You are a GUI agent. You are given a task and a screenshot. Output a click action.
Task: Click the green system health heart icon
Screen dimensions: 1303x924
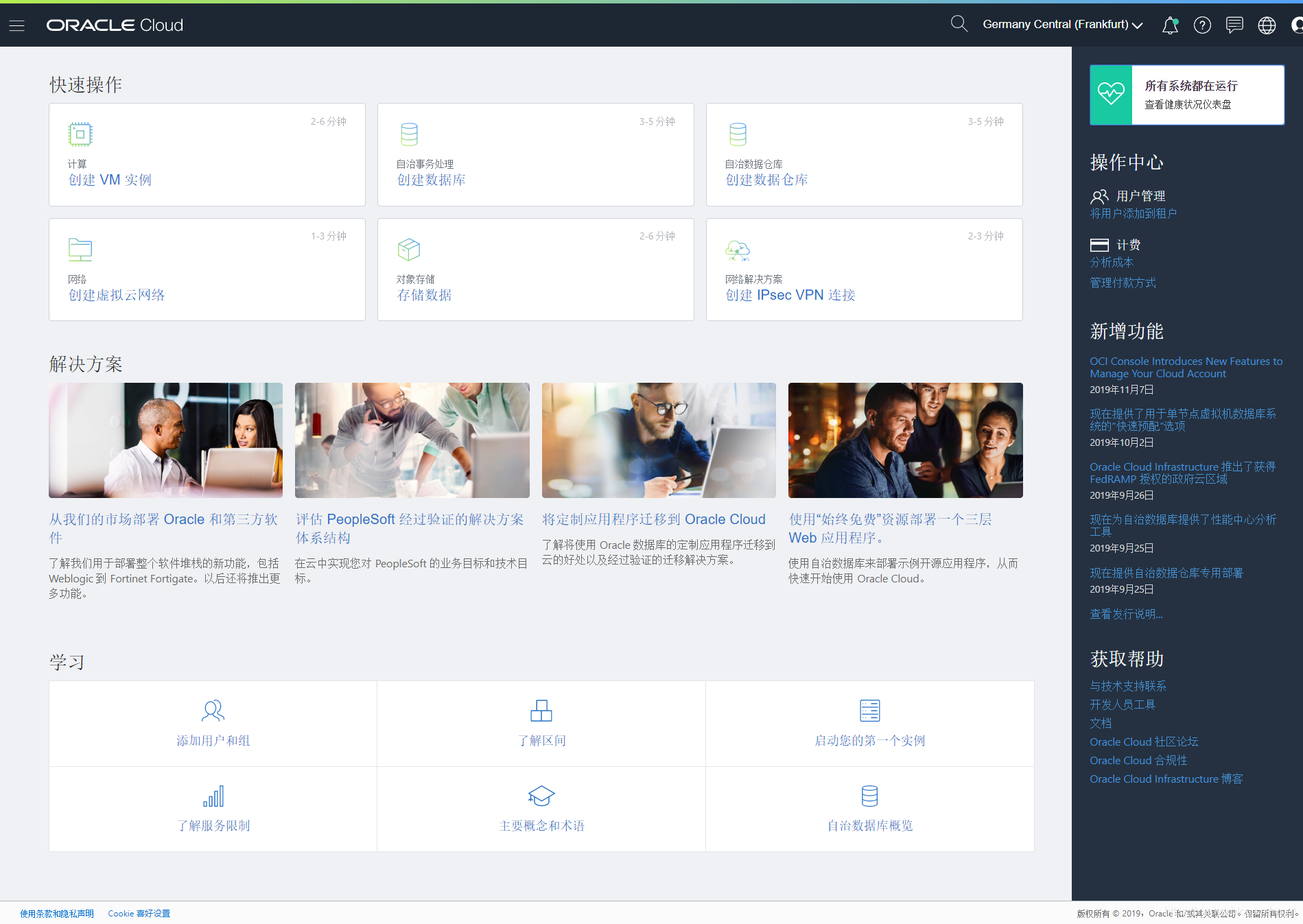(1111, 95)
